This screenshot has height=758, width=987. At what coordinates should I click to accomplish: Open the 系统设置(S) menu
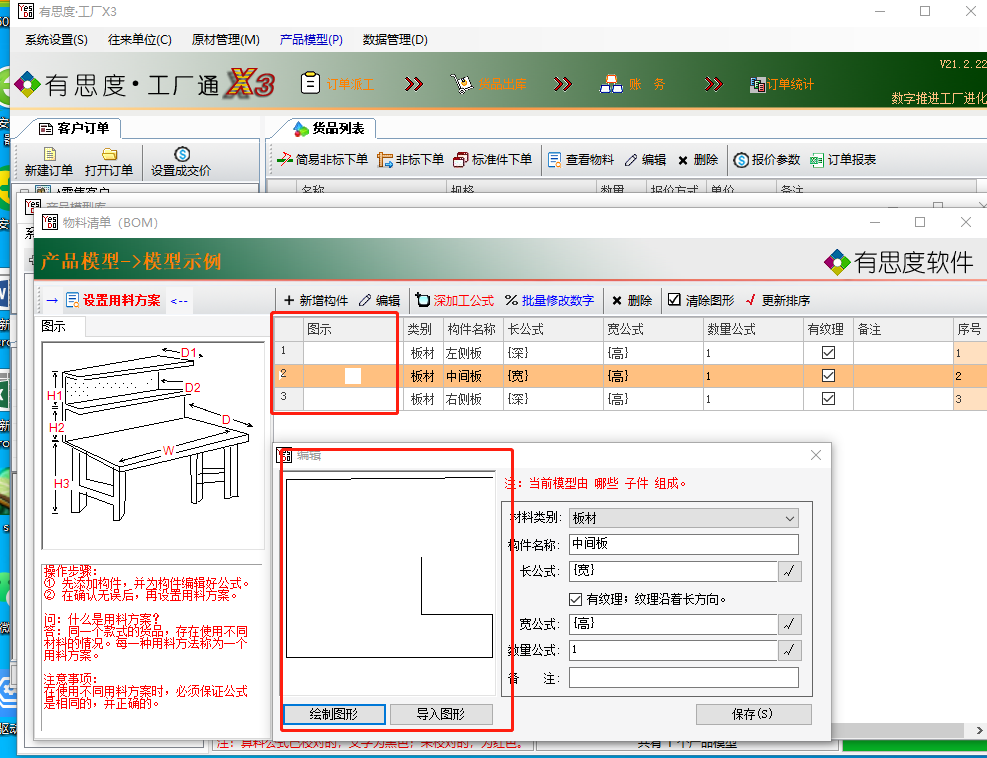(x=57, y=40)
